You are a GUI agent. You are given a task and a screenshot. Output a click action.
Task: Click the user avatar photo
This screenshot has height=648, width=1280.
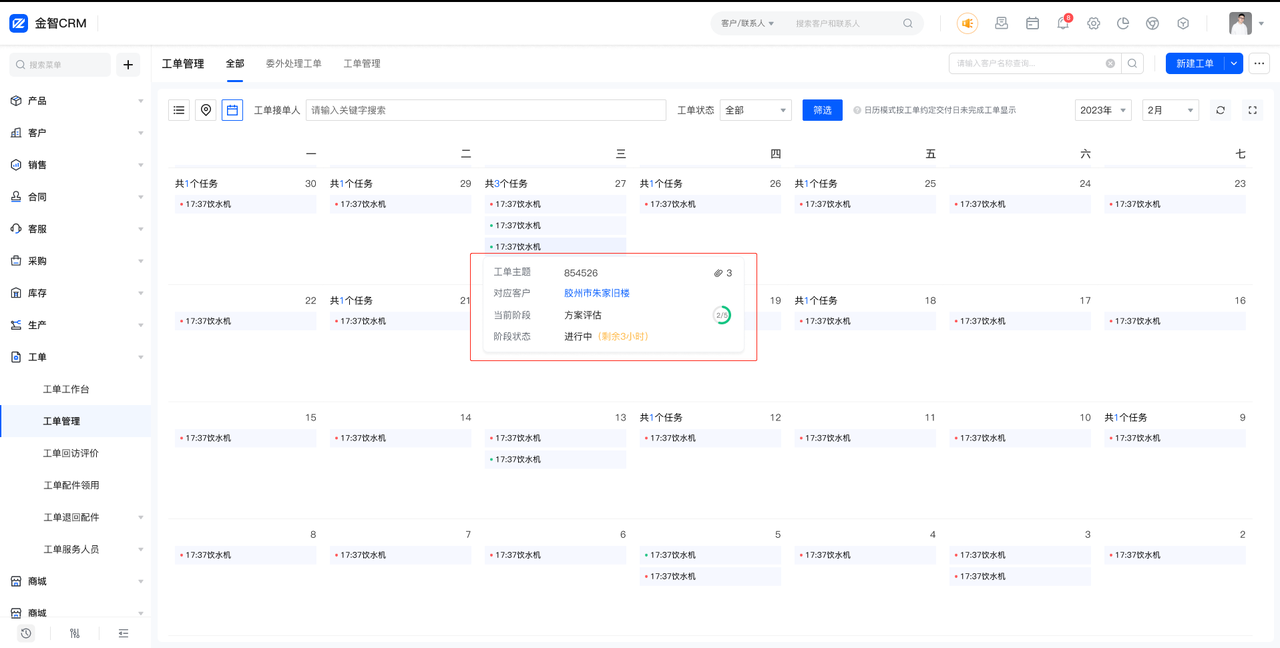tap(1240, 23)
